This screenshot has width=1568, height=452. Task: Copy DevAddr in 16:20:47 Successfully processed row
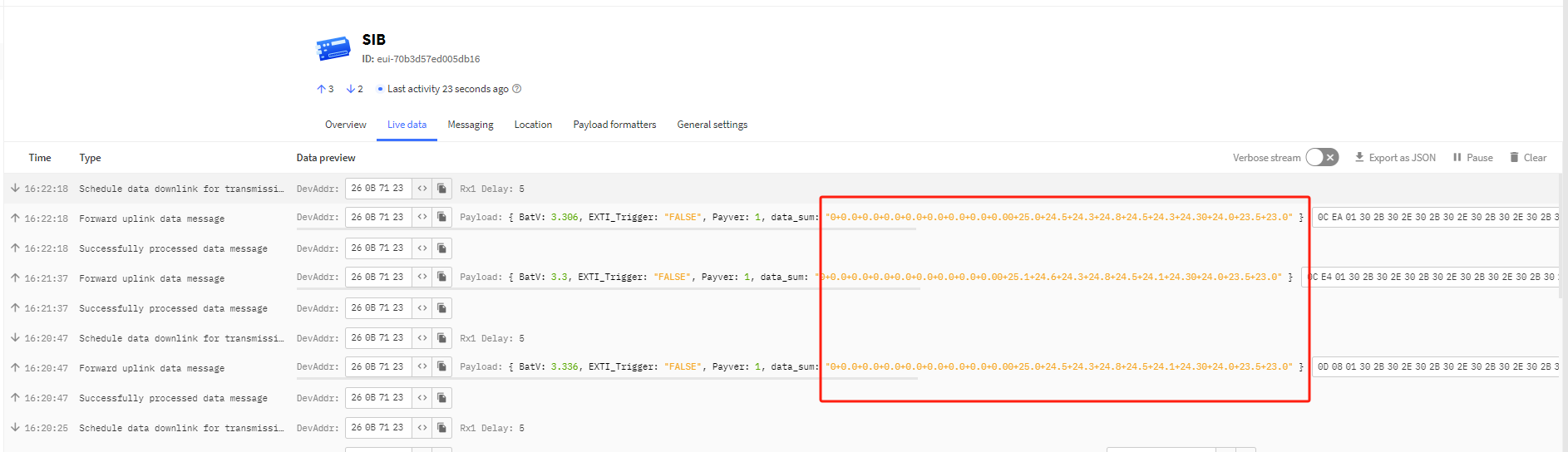click(x=442, y=397)
